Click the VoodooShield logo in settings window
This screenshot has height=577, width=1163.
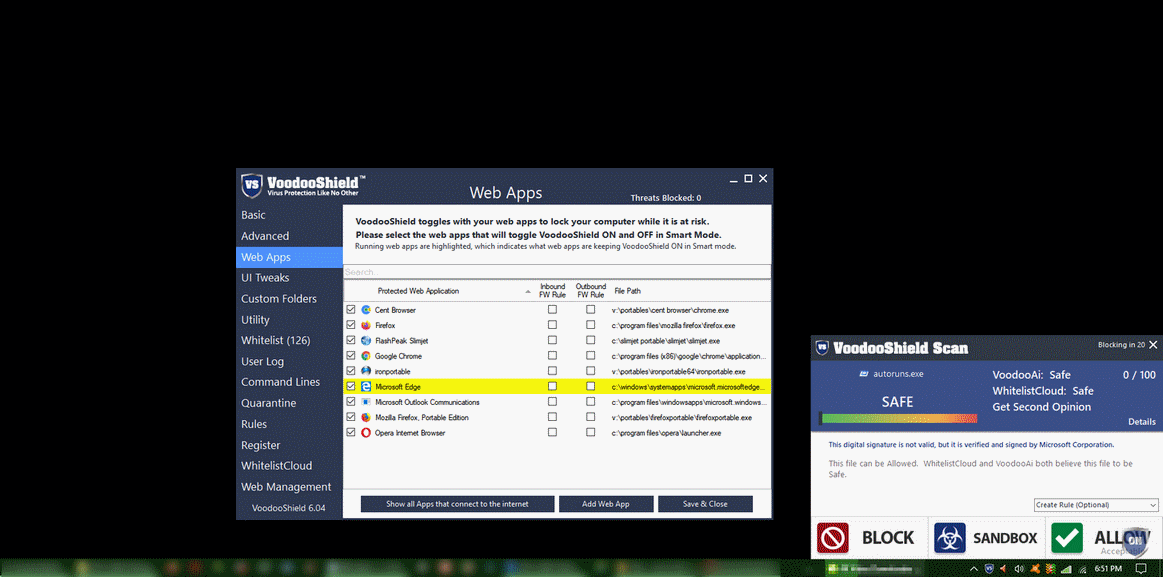coord(251,184)
